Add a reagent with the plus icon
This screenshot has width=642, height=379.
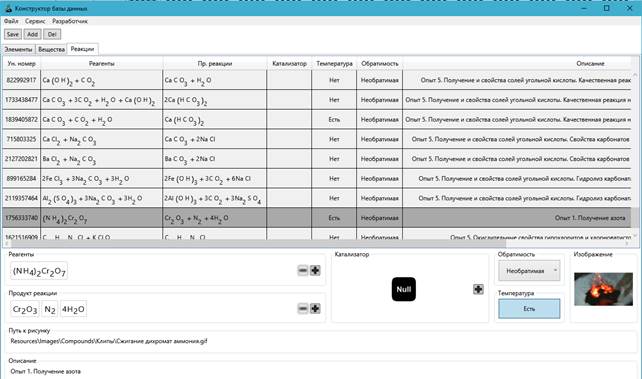point(315,271)
